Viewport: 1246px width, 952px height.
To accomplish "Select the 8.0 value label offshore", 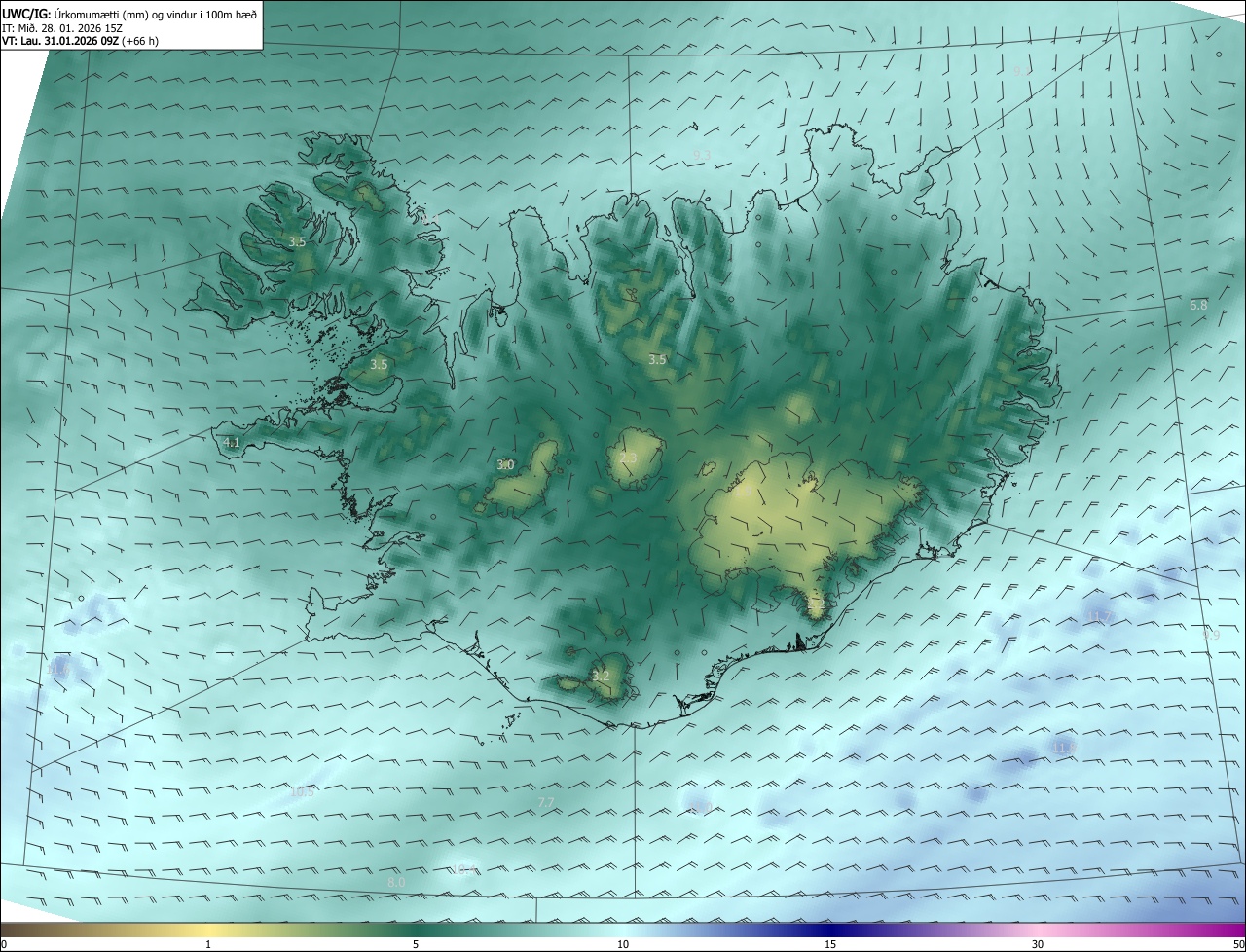I will [x=396, y=882].
